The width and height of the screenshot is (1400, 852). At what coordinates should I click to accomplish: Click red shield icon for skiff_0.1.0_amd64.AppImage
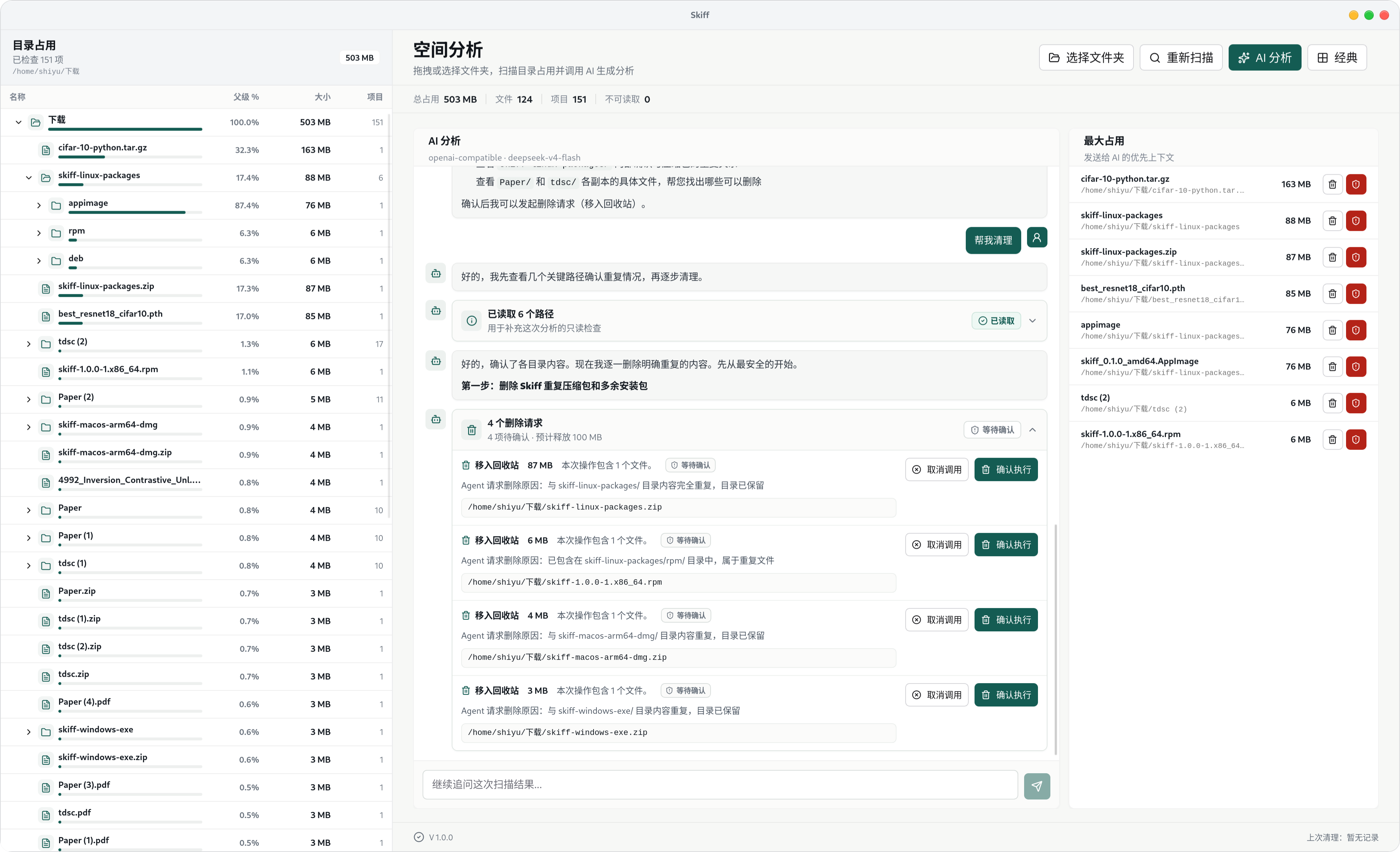pyautogui.click(x=1356, y=366)
